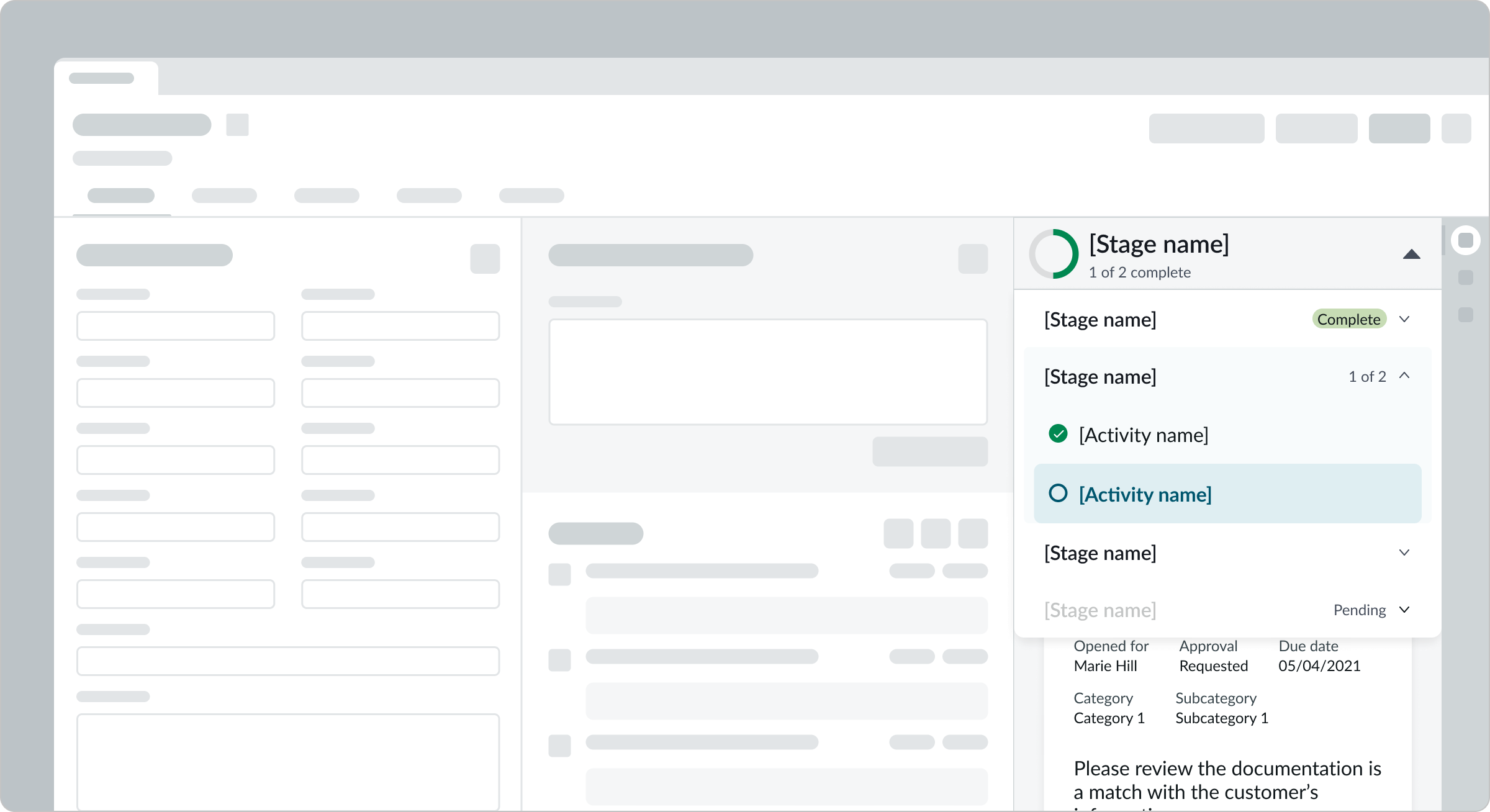The width and height of the screenshot is (1490, 812).
Task: Expand the stage marked Complete
Action: pyautogui.click(x=1404, y=319)
